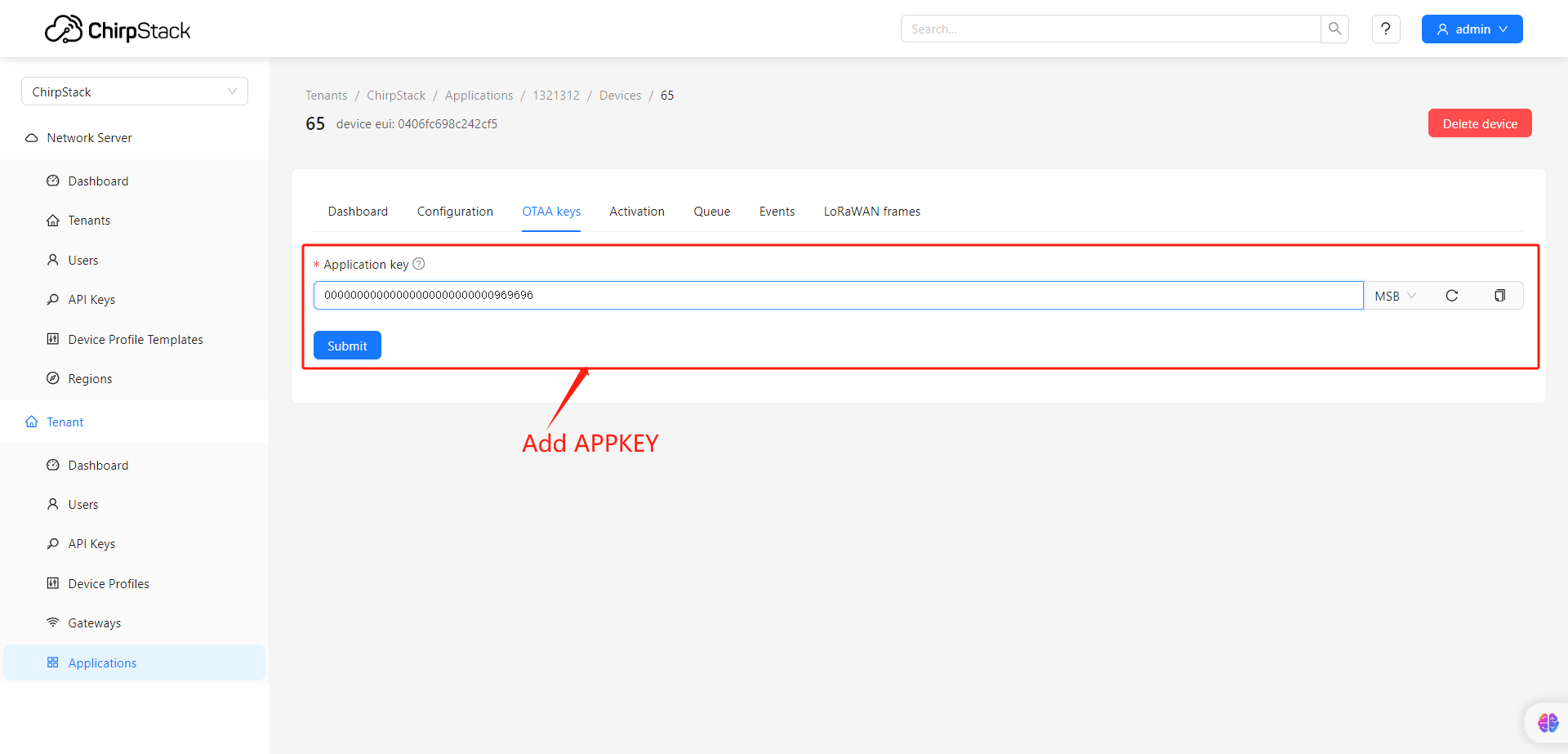Open the Configuration tab

(455, 212)
